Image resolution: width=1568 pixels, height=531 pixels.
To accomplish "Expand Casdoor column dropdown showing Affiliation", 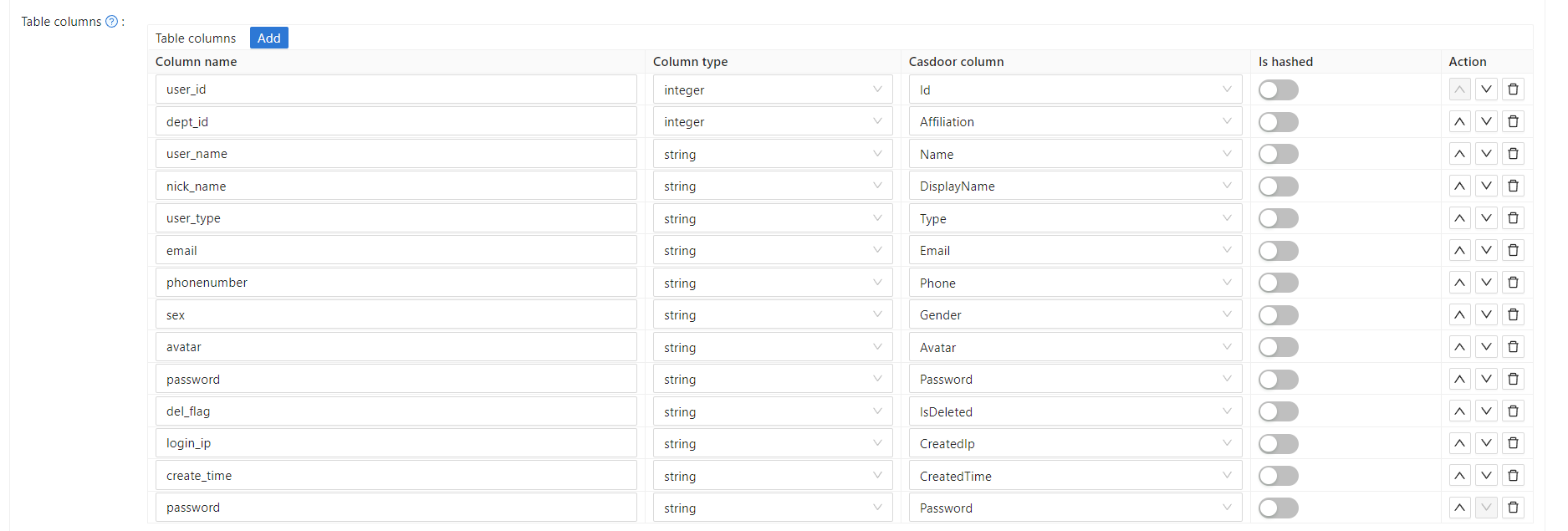I will [1075, 122].
